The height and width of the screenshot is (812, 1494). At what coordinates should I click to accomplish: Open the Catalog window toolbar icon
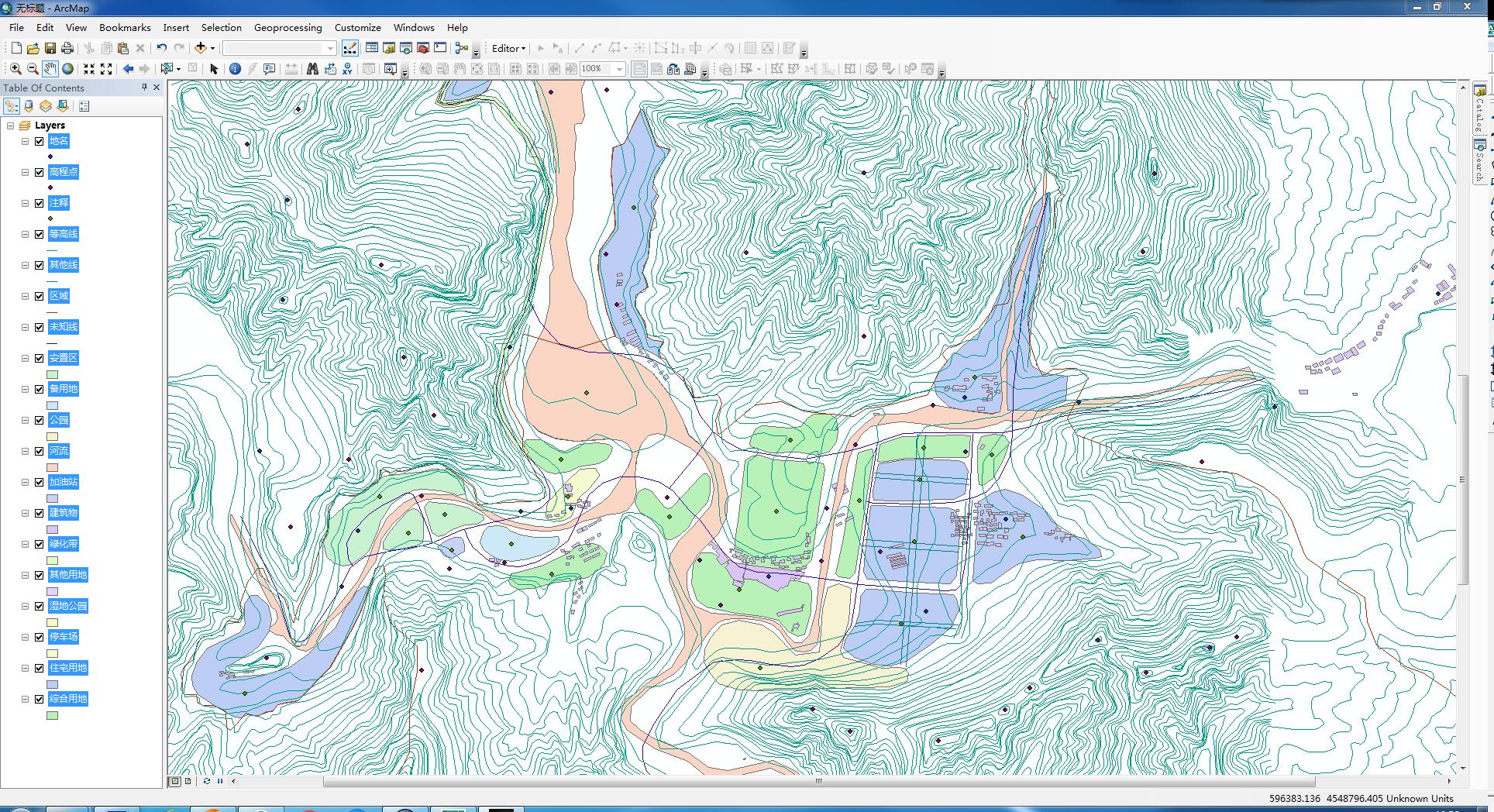tap(389, 48)
